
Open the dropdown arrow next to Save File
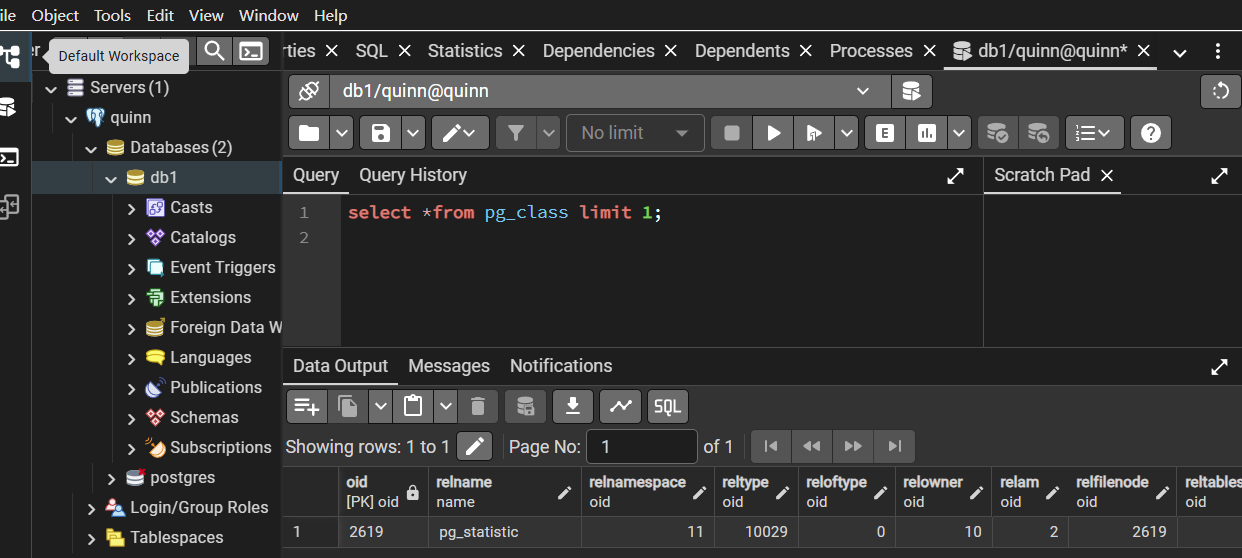point(414,133)
